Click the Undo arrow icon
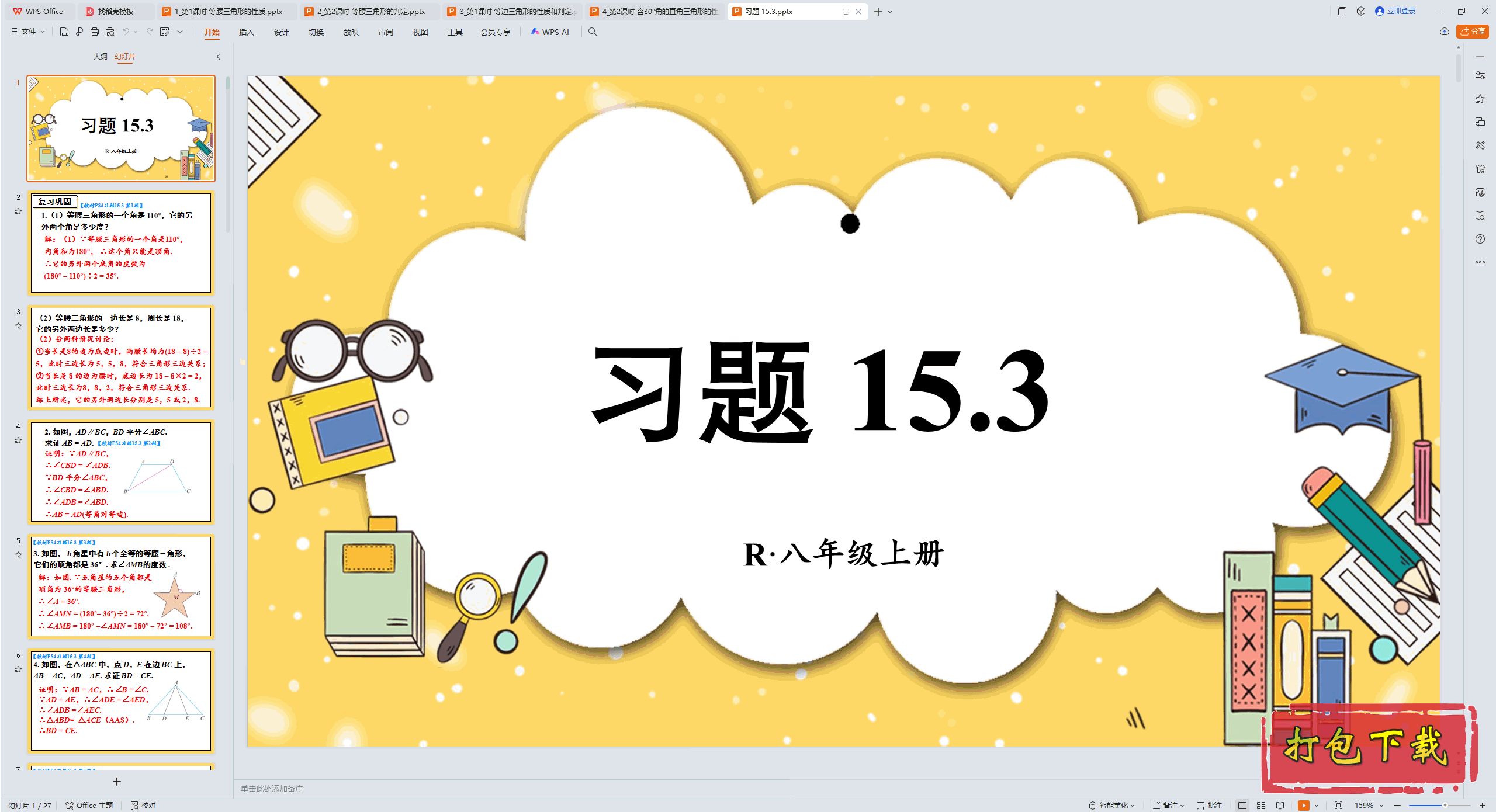The image size is (1496, 812). click(x=126, y=32)
